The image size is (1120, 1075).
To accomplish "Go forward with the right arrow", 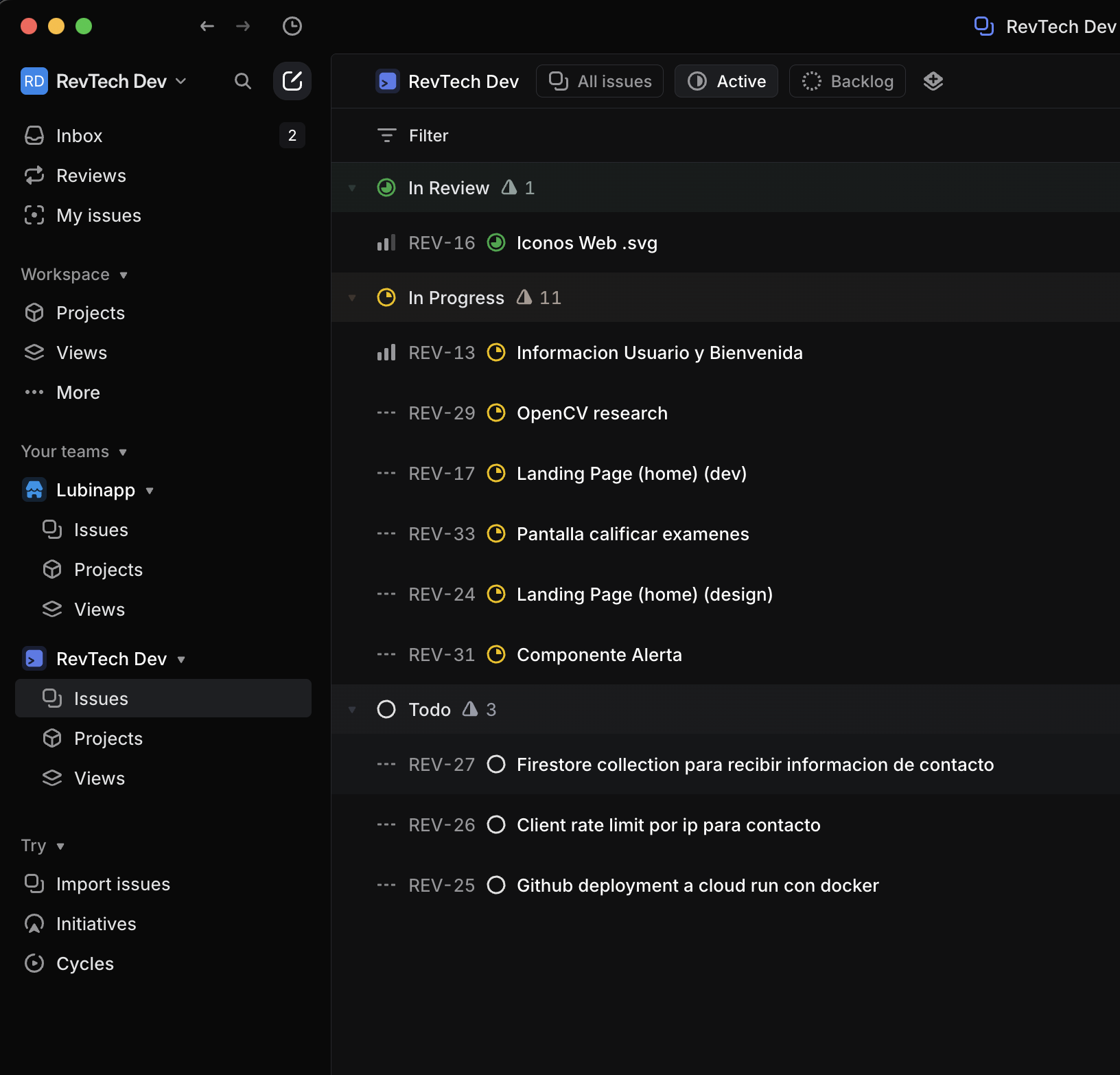I will point(243,26).
